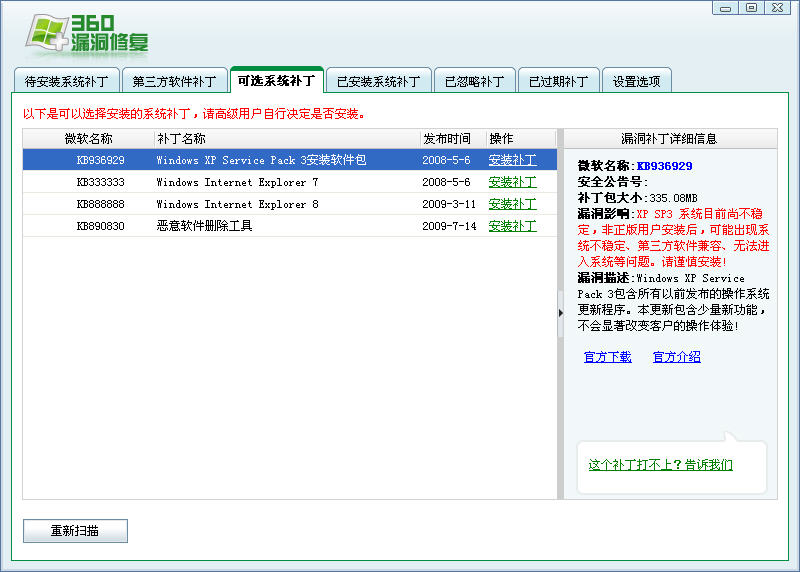The height and width of the screenshot is (572, 800).
Task: Click the 漏洞补丁详细信息 panel header
Action: [669, 139]
